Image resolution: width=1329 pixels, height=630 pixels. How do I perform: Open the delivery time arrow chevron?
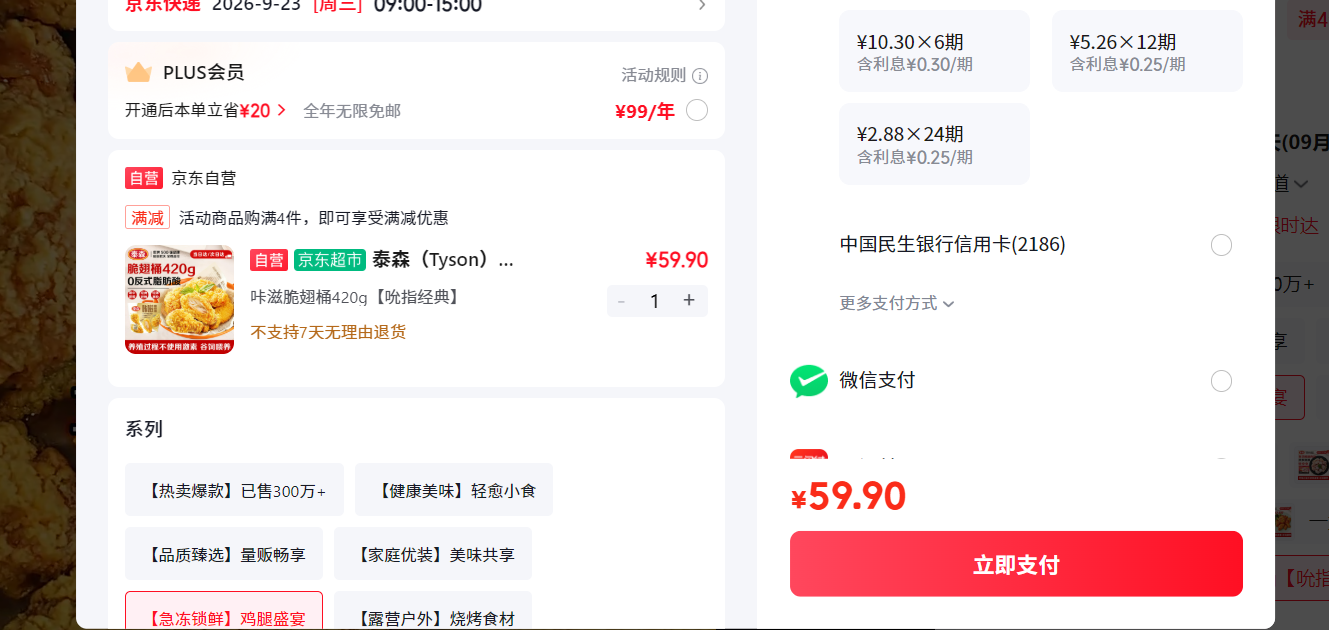702,6
